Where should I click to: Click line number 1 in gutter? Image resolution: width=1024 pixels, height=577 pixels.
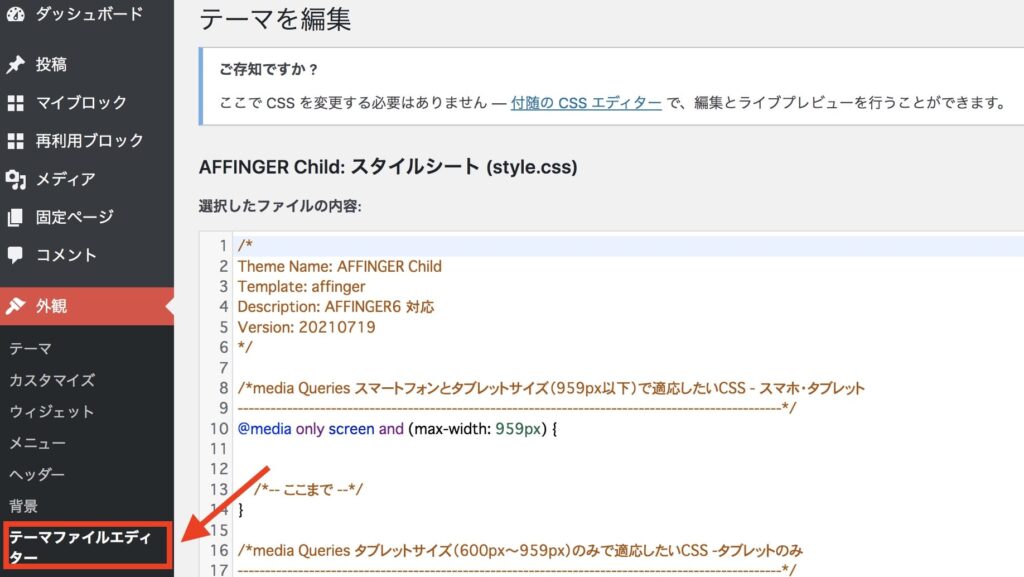coord(223,246)
